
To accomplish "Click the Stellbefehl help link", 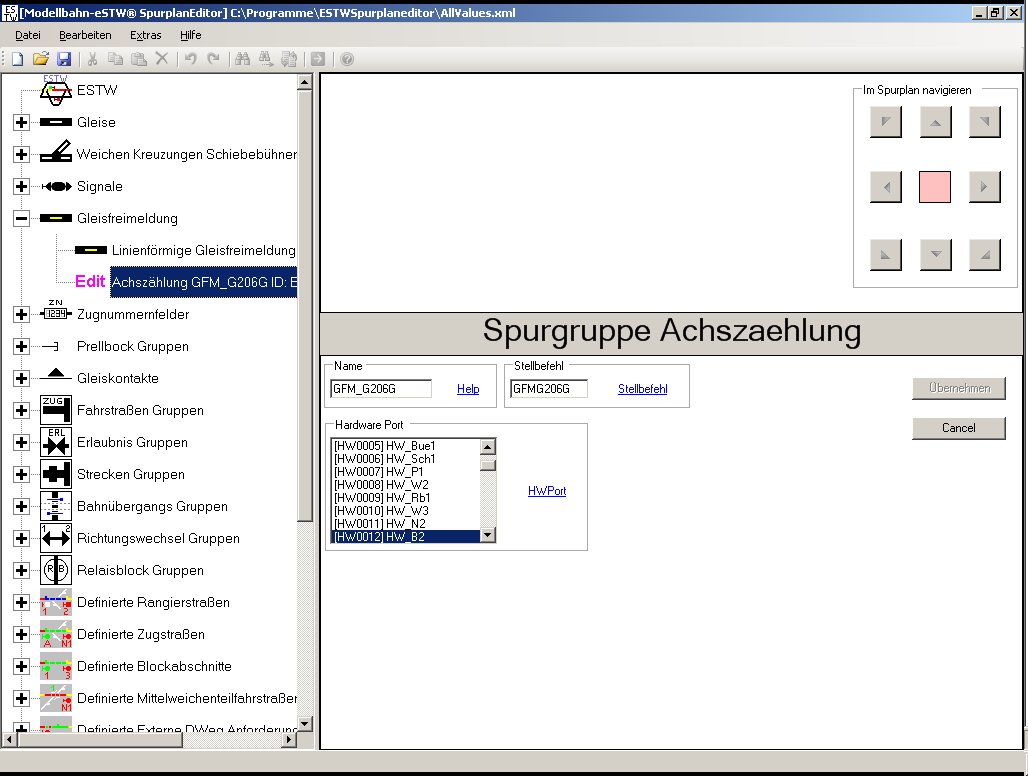I will pos(642,389).
